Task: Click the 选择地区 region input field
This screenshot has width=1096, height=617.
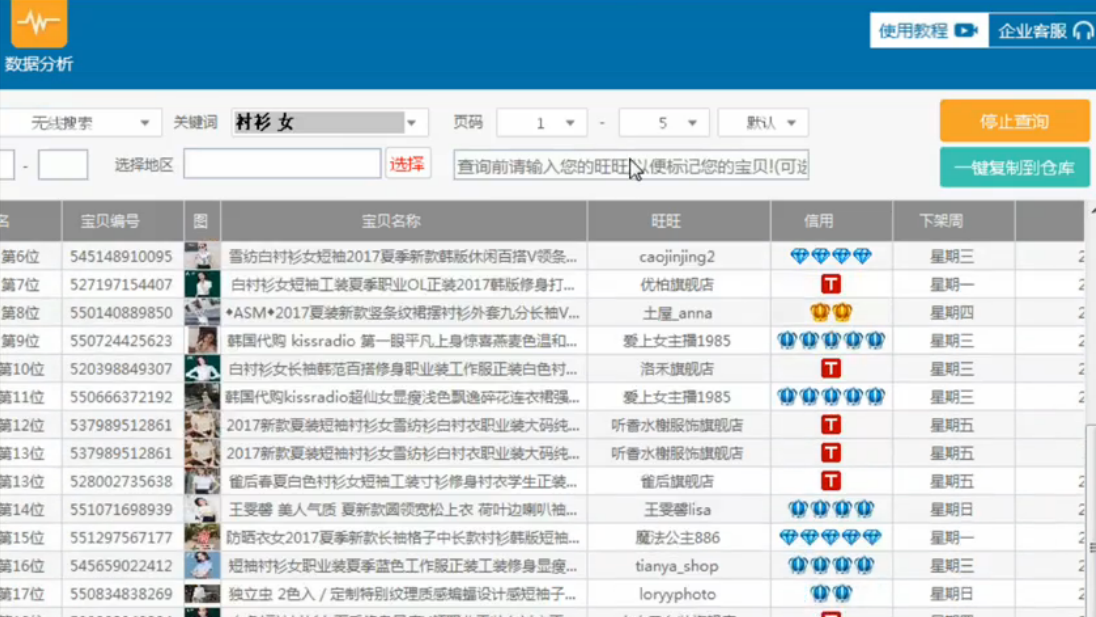Action: click(x=282, y=164)
